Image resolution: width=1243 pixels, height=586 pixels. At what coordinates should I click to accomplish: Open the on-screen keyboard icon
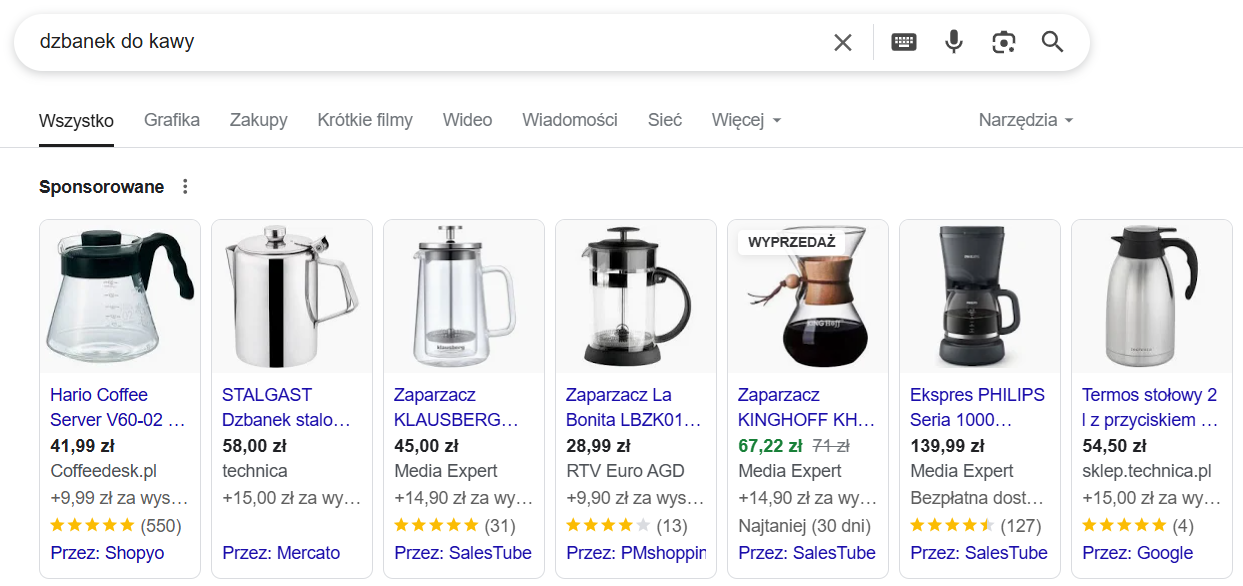904,42
